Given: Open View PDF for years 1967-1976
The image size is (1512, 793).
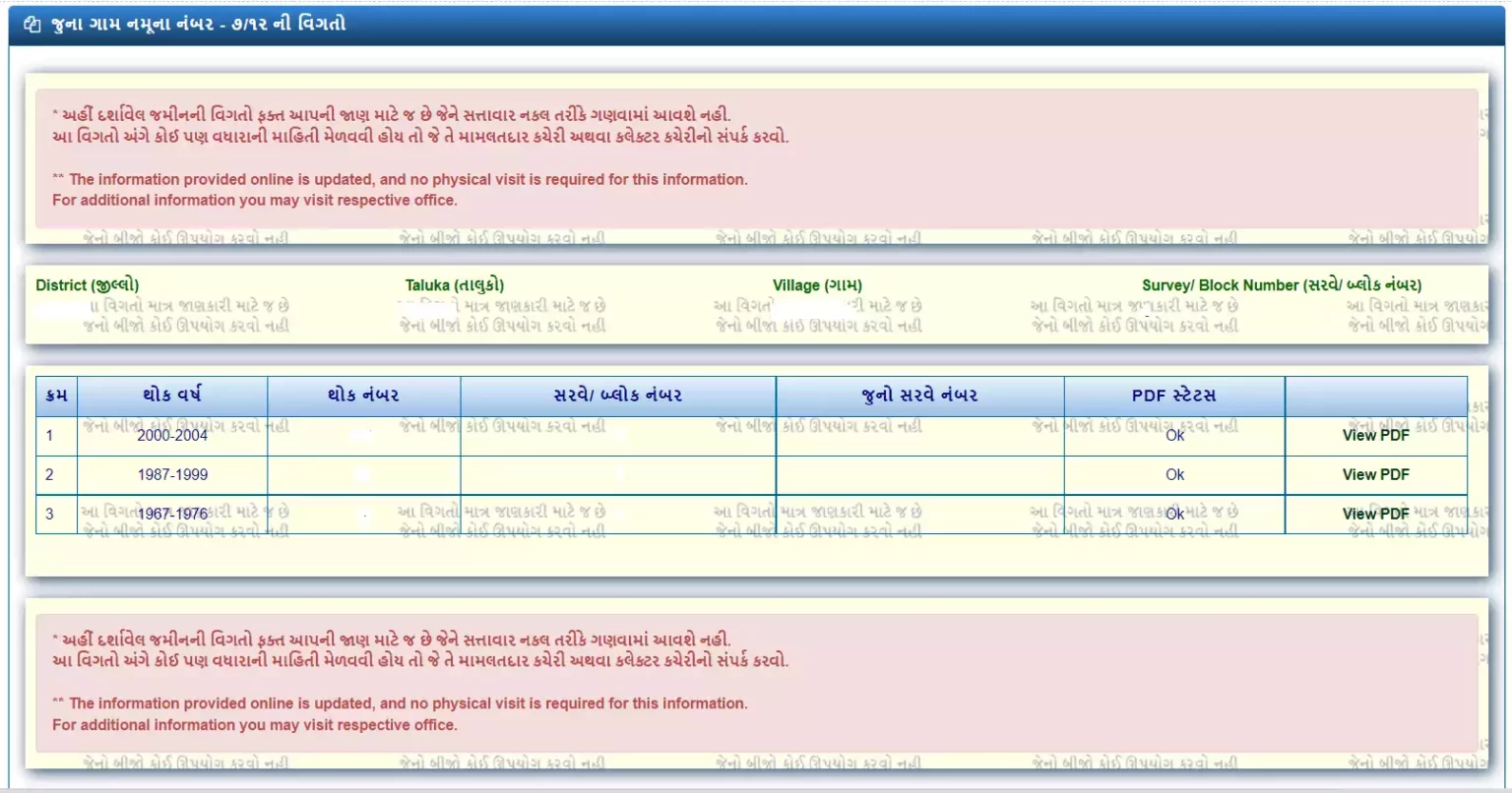Looking at the screenshot, I should (1375, 514).
